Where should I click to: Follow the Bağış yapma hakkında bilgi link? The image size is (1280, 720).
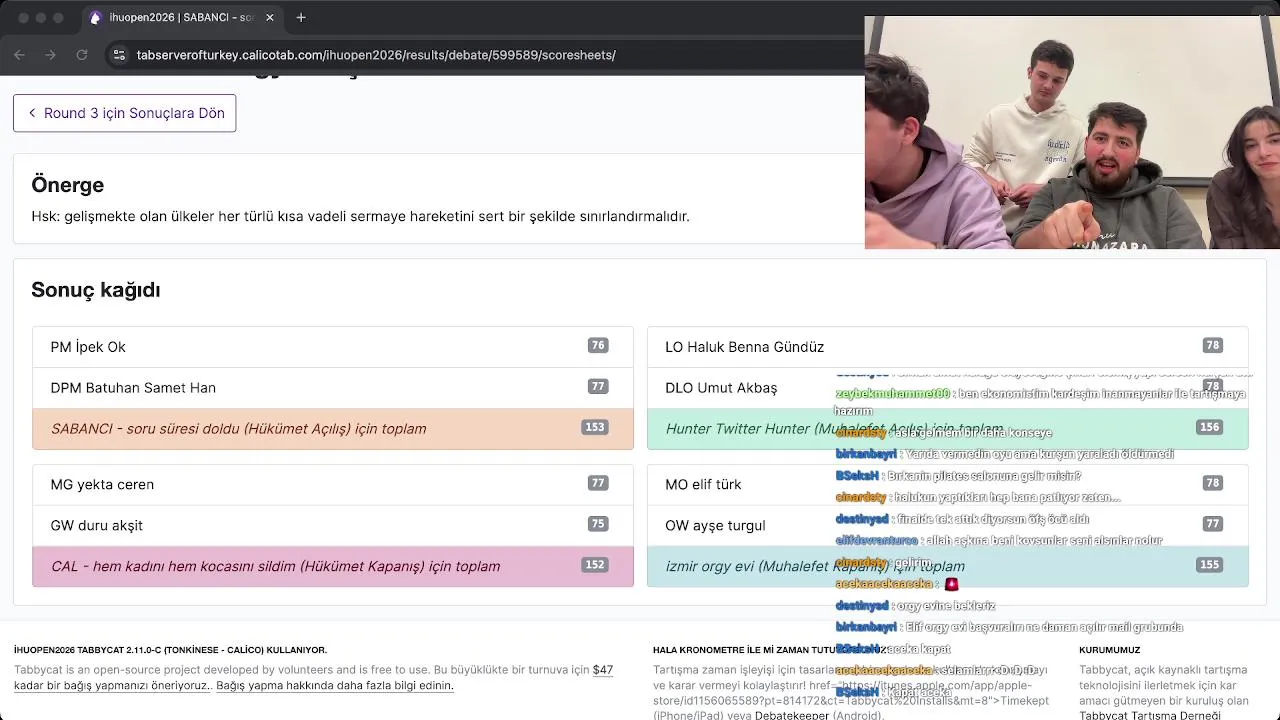coord(334,686)
